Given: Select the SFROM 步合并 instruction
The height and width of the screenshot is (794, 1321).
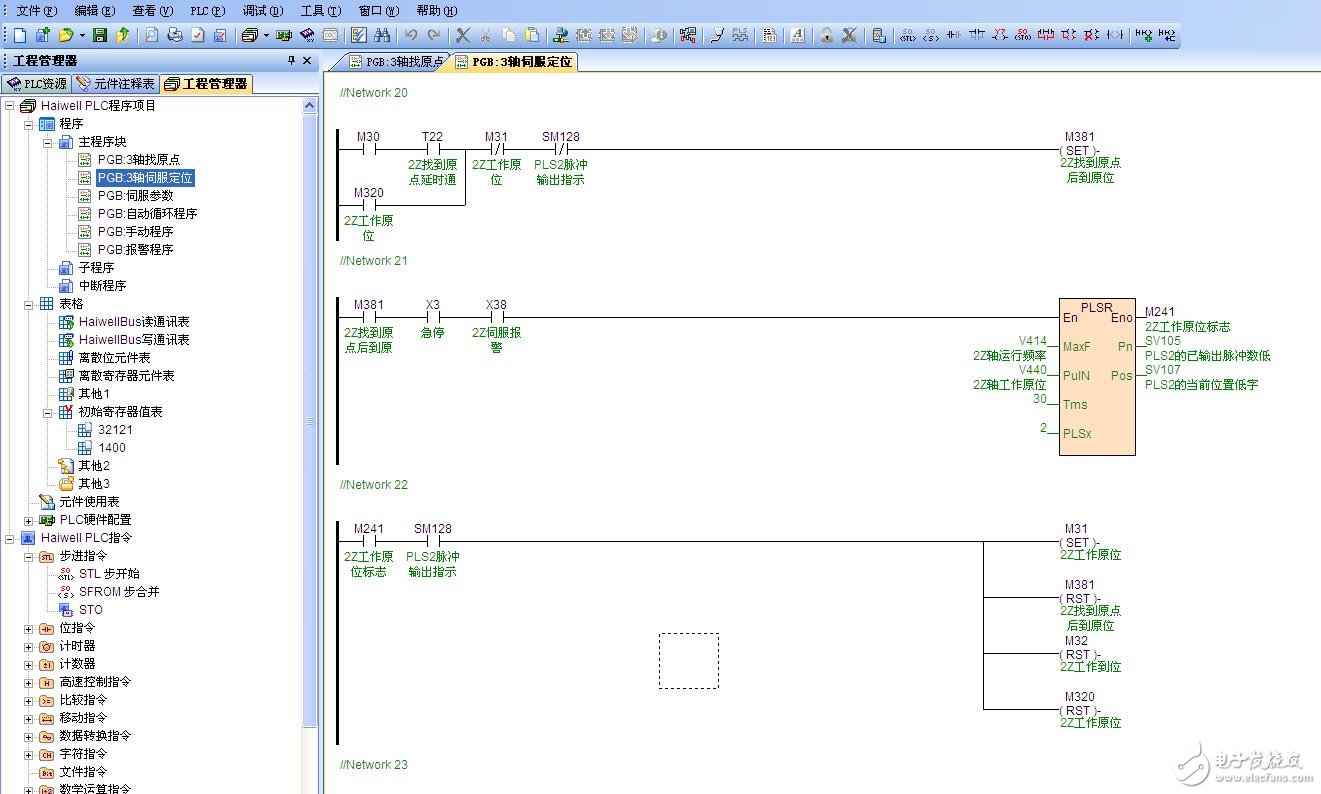Looking at the screenshot, I should point(119,592).
